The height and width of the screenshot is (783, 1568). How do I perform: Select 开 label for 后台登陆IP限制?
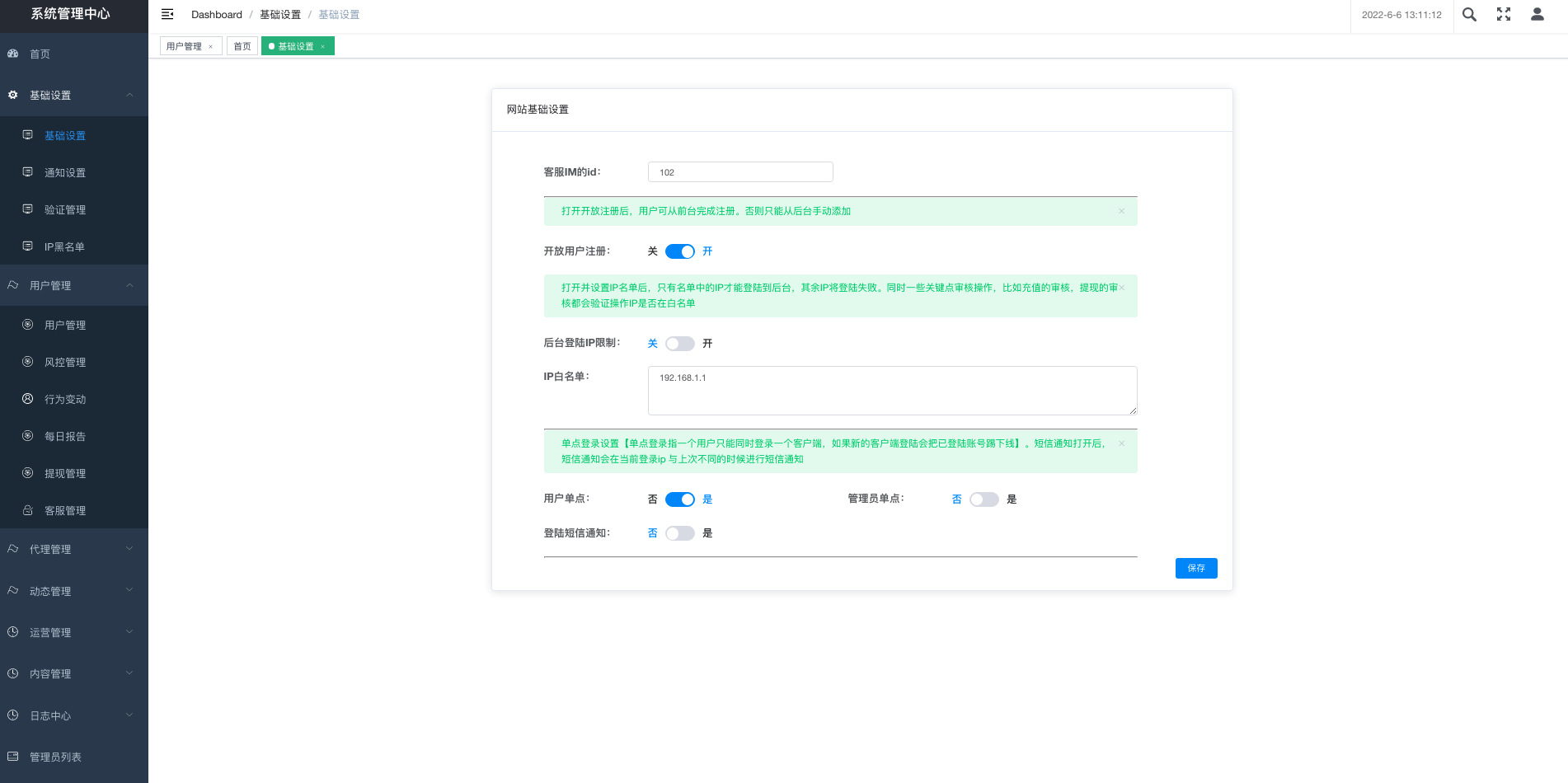click(707, 344)
